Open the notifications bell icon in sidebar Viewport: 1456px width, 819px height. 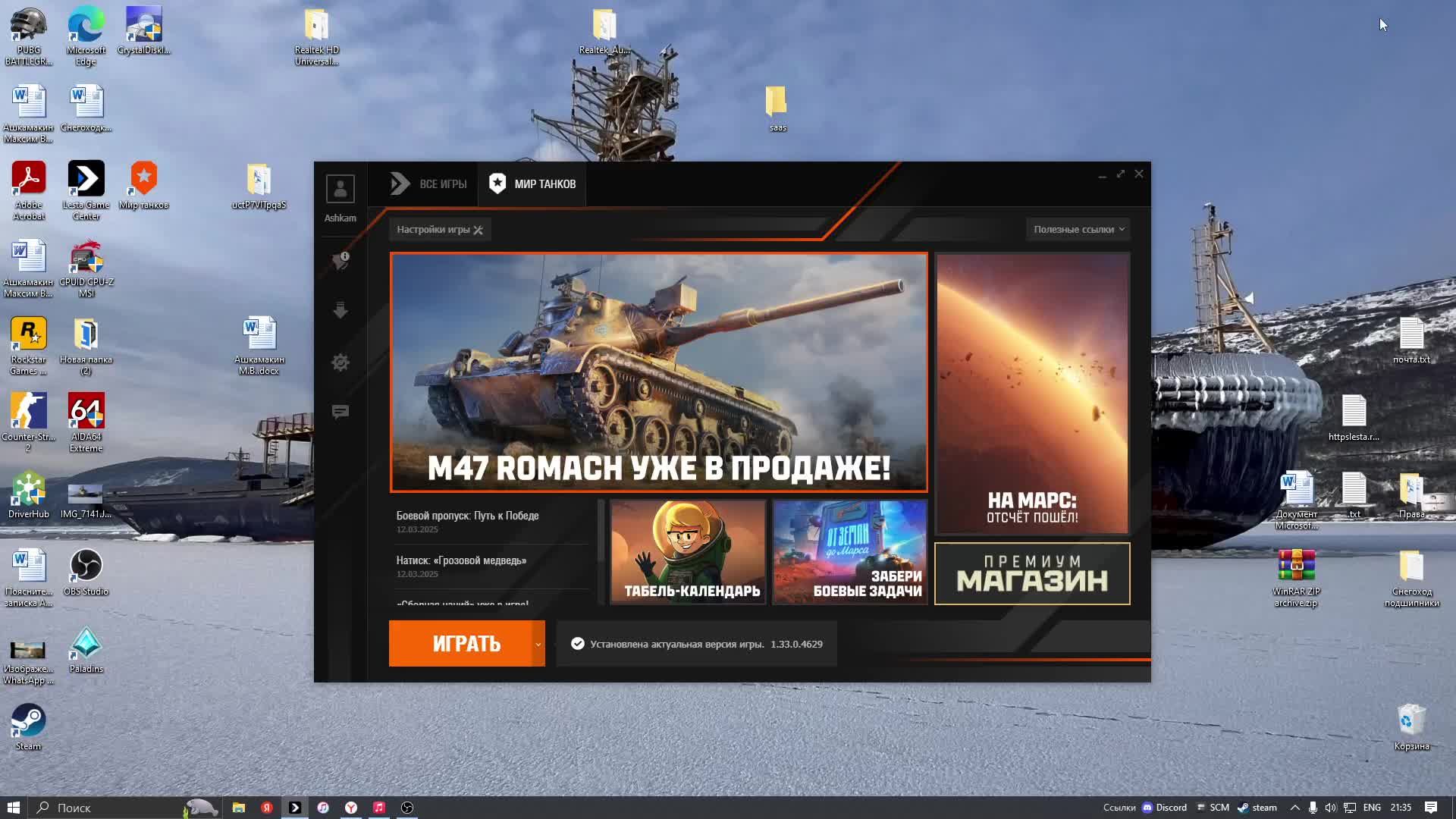pyautogui.click(x=340, y=261)
